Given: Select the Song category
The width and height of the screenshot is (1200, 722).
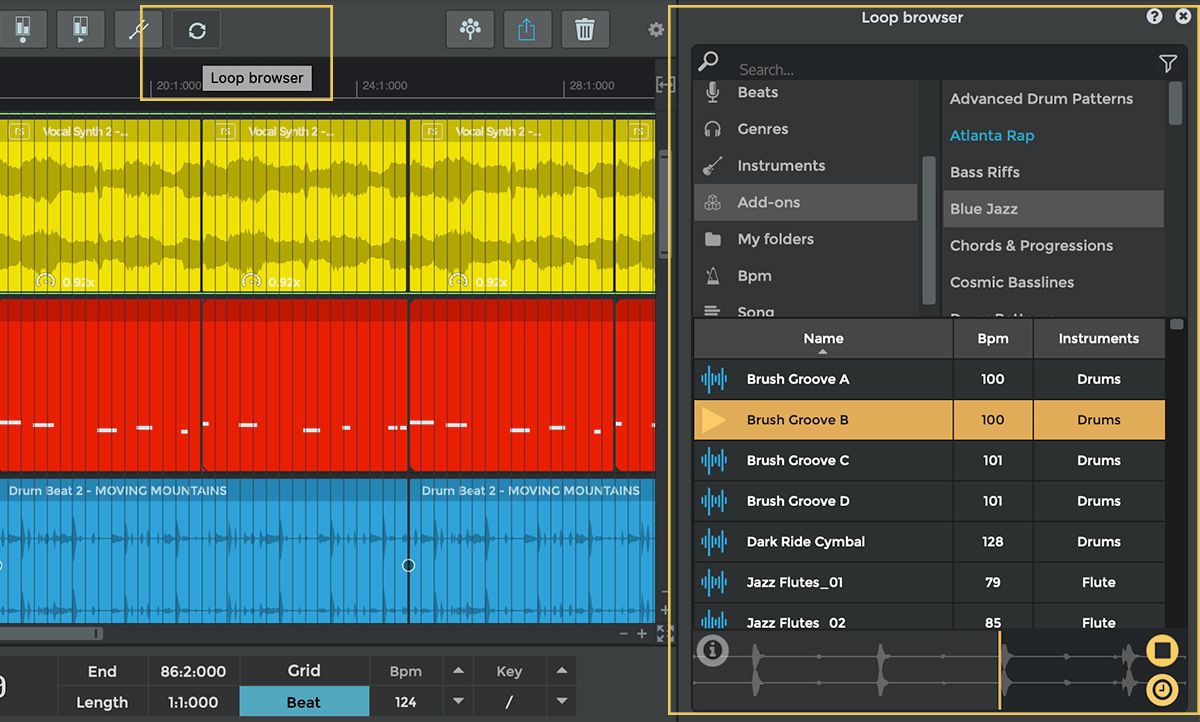Looking at the screenshot, I should pos(806,311).
